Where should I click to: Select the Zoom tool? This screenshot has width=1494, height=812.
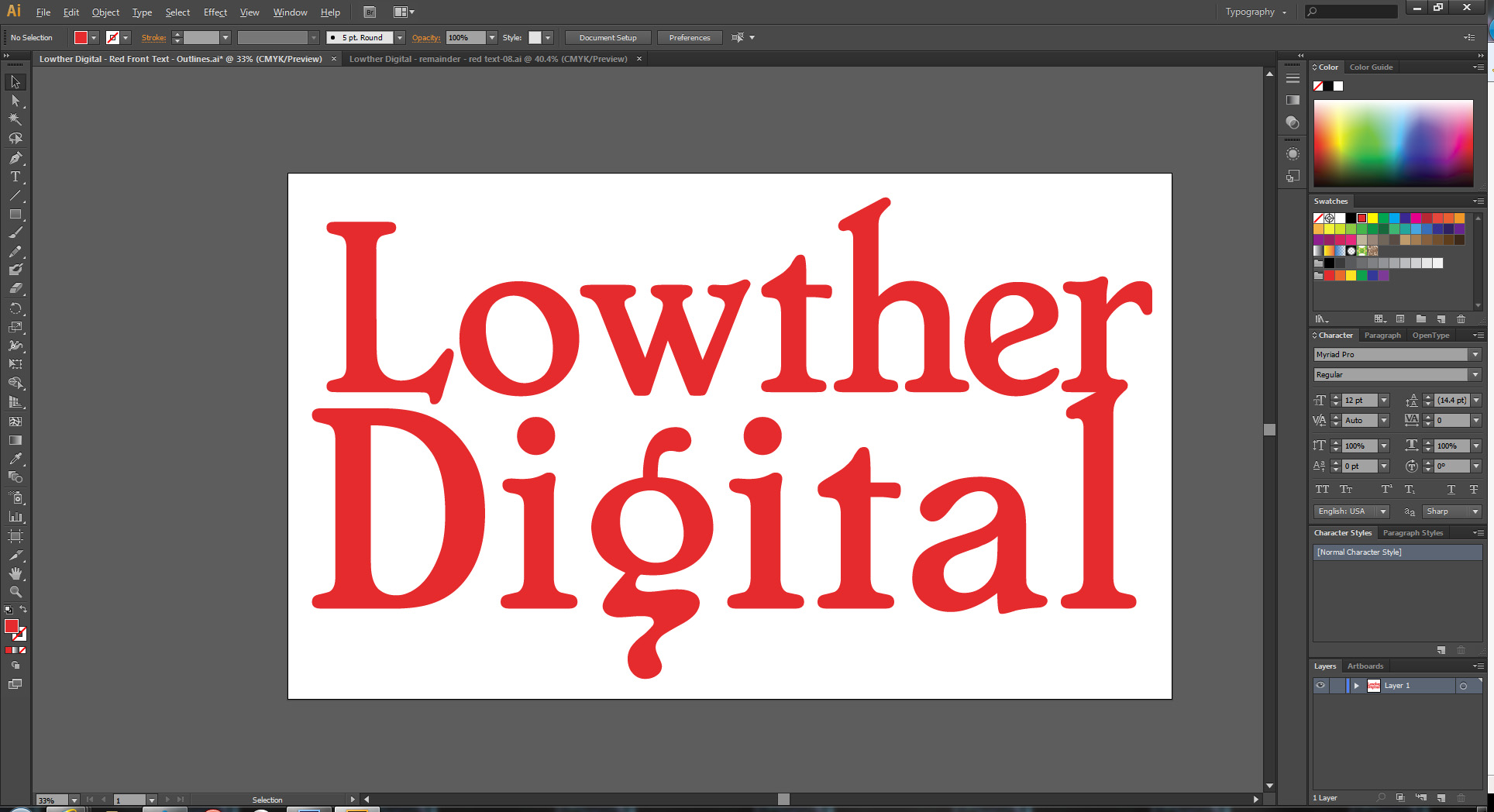15,592
